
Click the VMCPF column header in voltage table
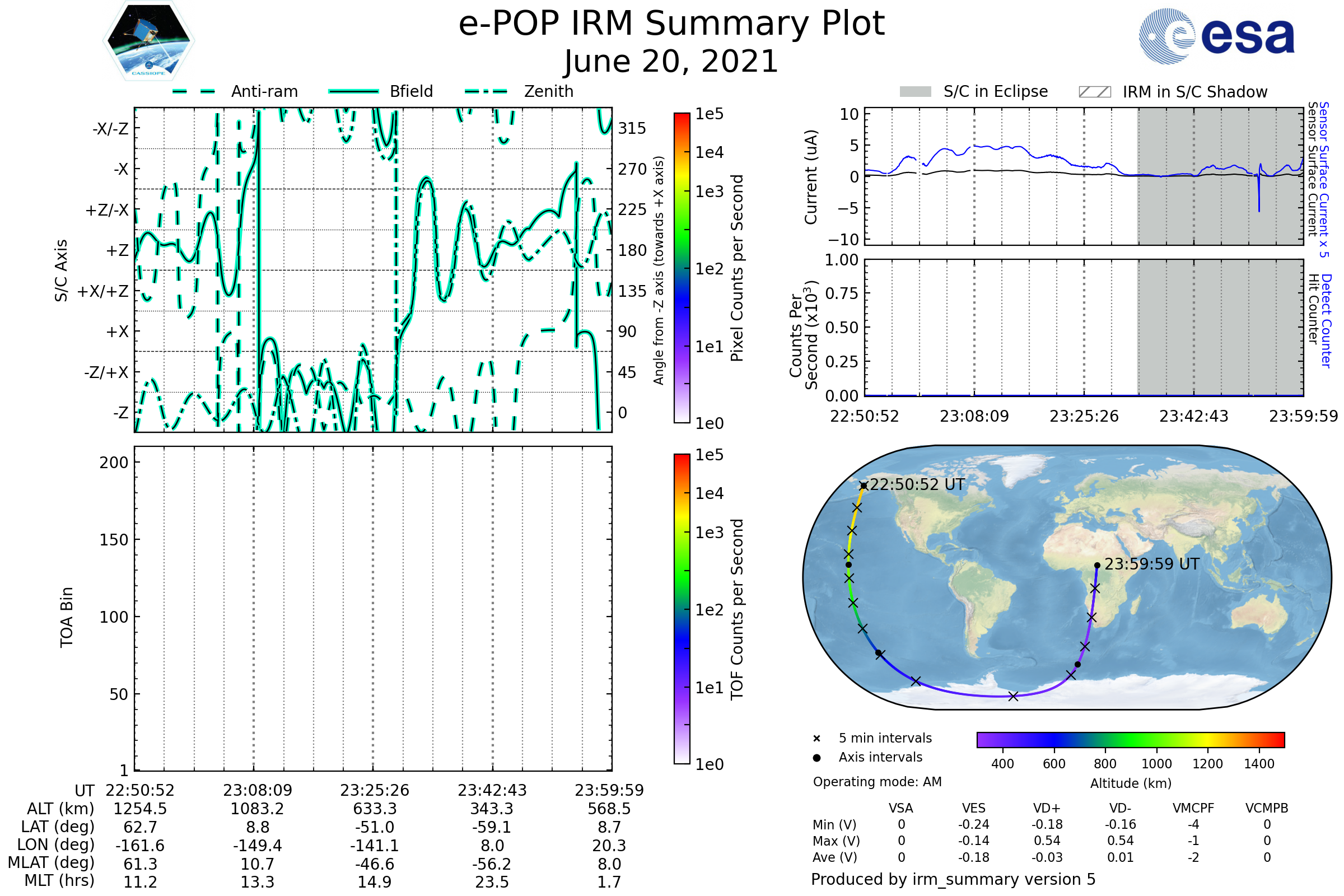(x=1193, y=808)
